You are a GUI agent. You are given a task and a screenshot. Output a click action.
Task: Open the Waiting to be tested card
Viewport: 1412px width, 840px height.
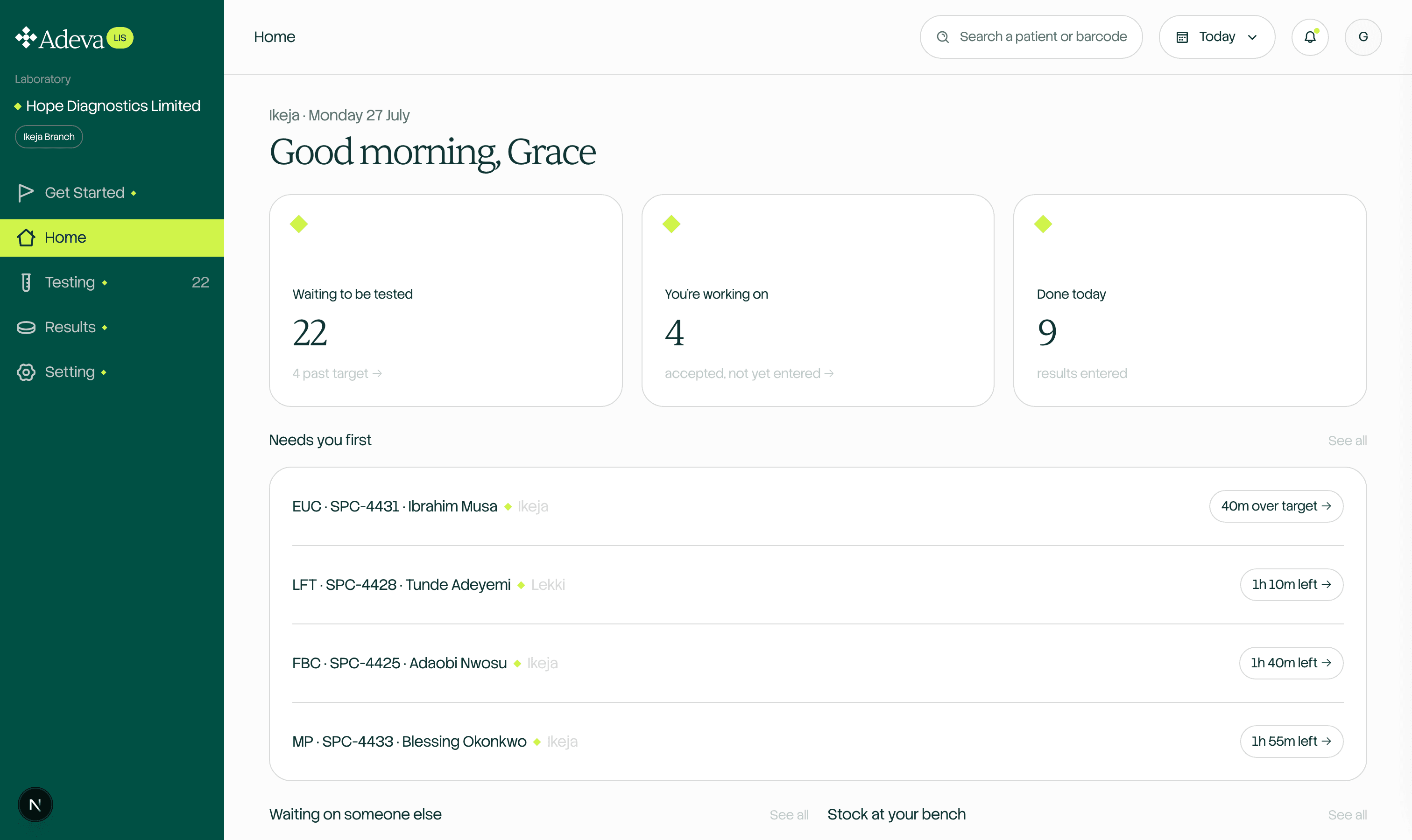(446, 301)
